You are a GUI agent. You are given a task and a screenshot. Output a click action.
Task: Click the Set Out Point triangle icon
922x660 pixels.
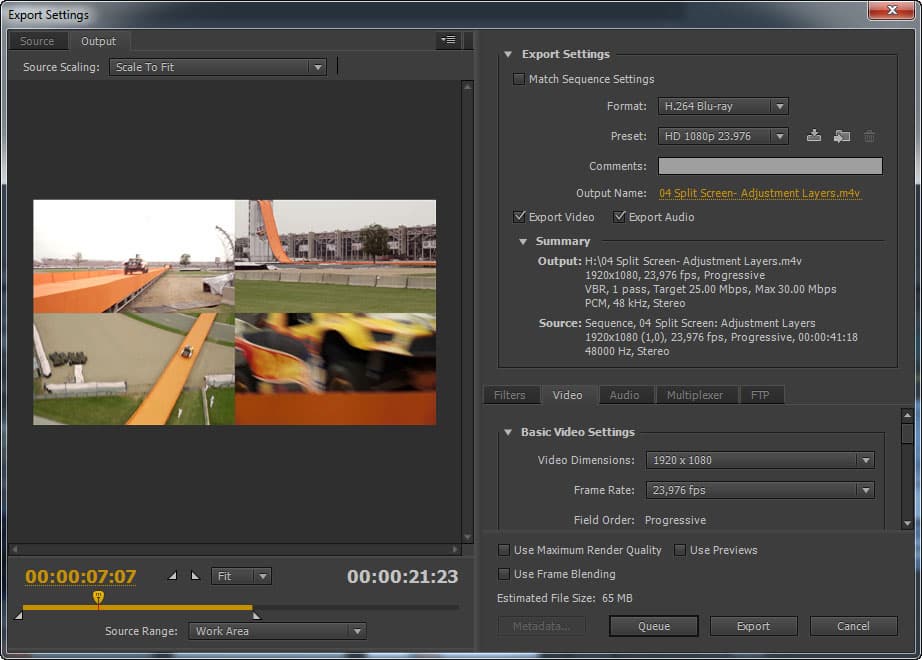195,576
